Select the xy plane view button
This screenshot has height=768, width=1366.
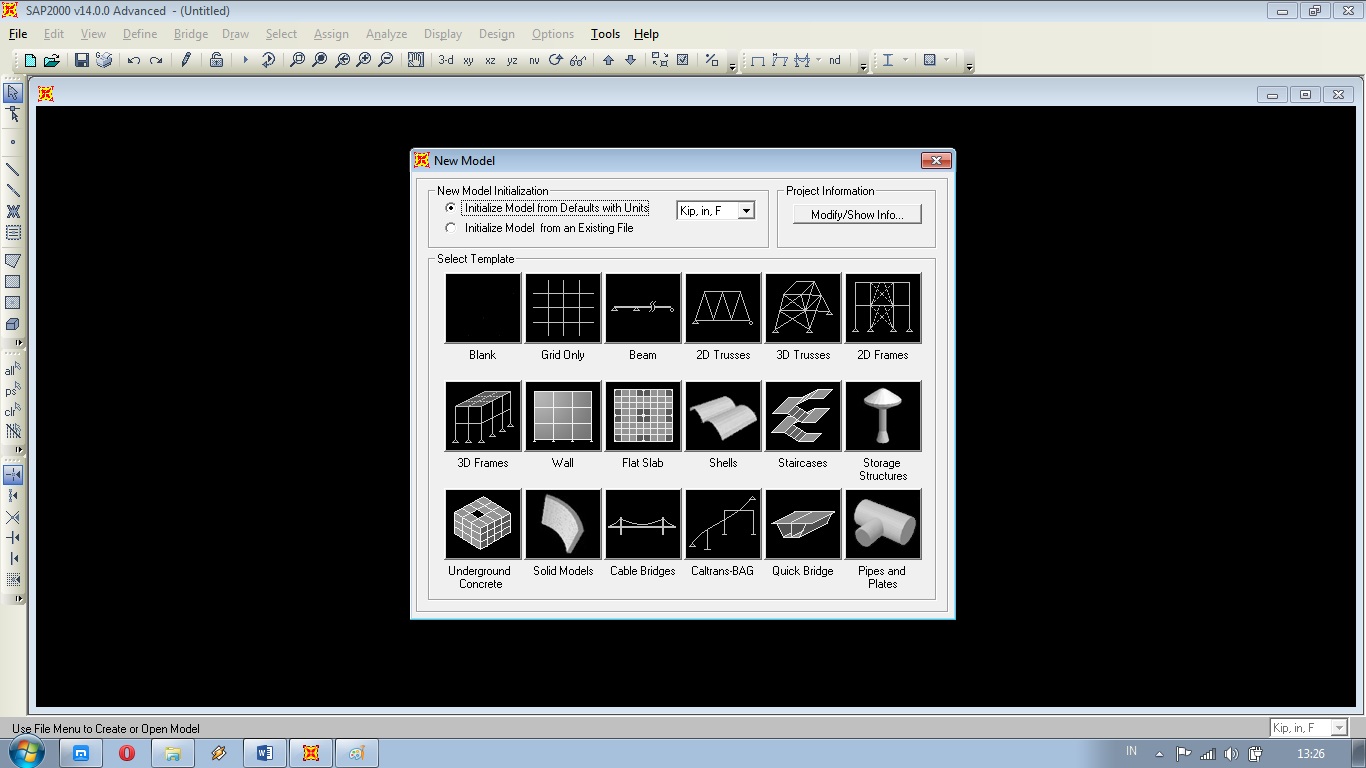coord(468,59)
